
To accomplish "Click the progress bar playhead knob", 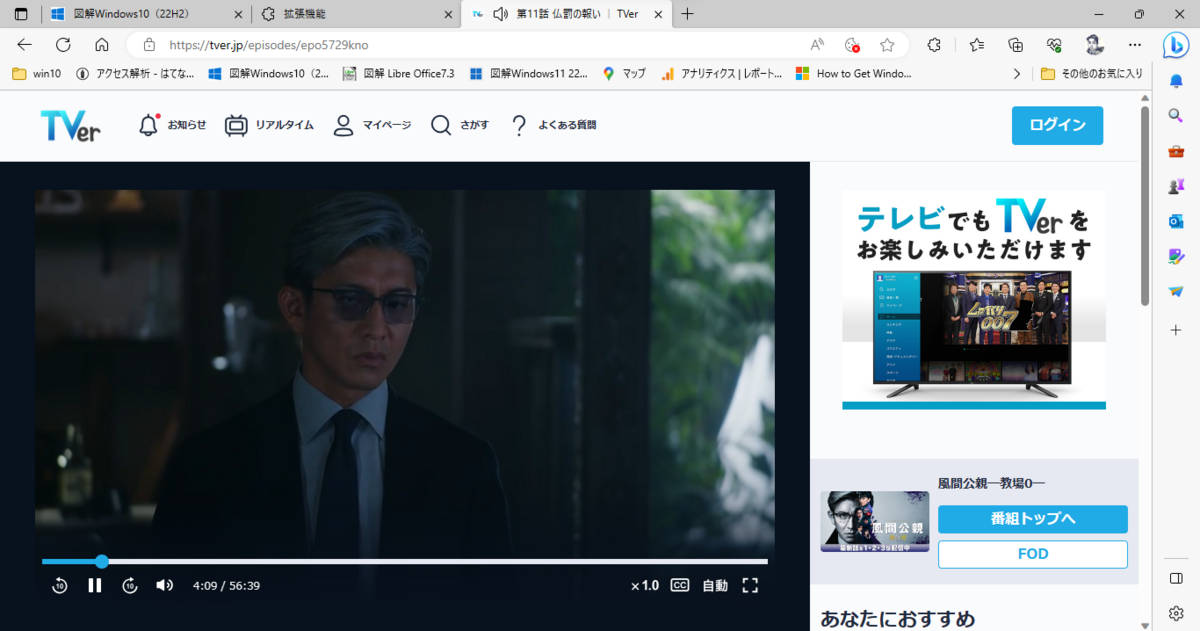I will 101,562.
